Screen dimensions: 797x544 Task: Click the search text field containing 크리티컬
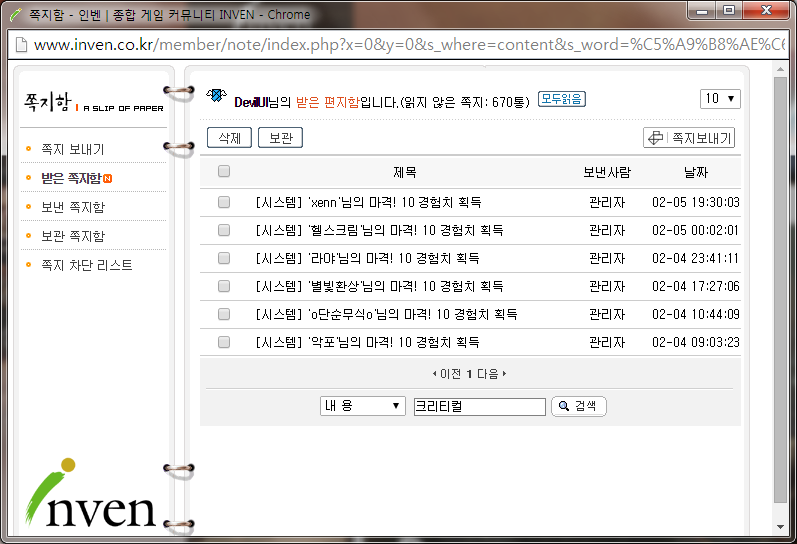click(x=479, y=407)
